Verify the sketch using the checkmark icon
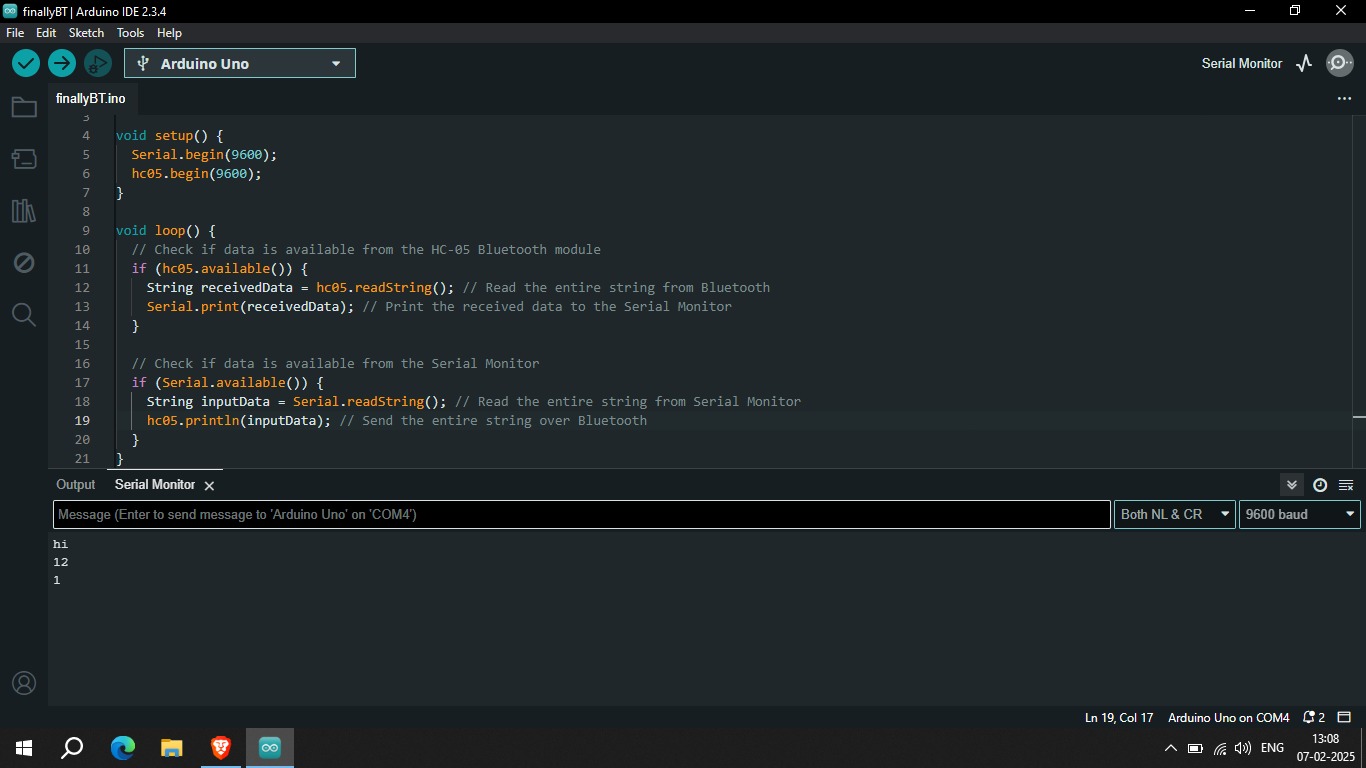This screenshot has width=1366, height=768. [26, 62]
